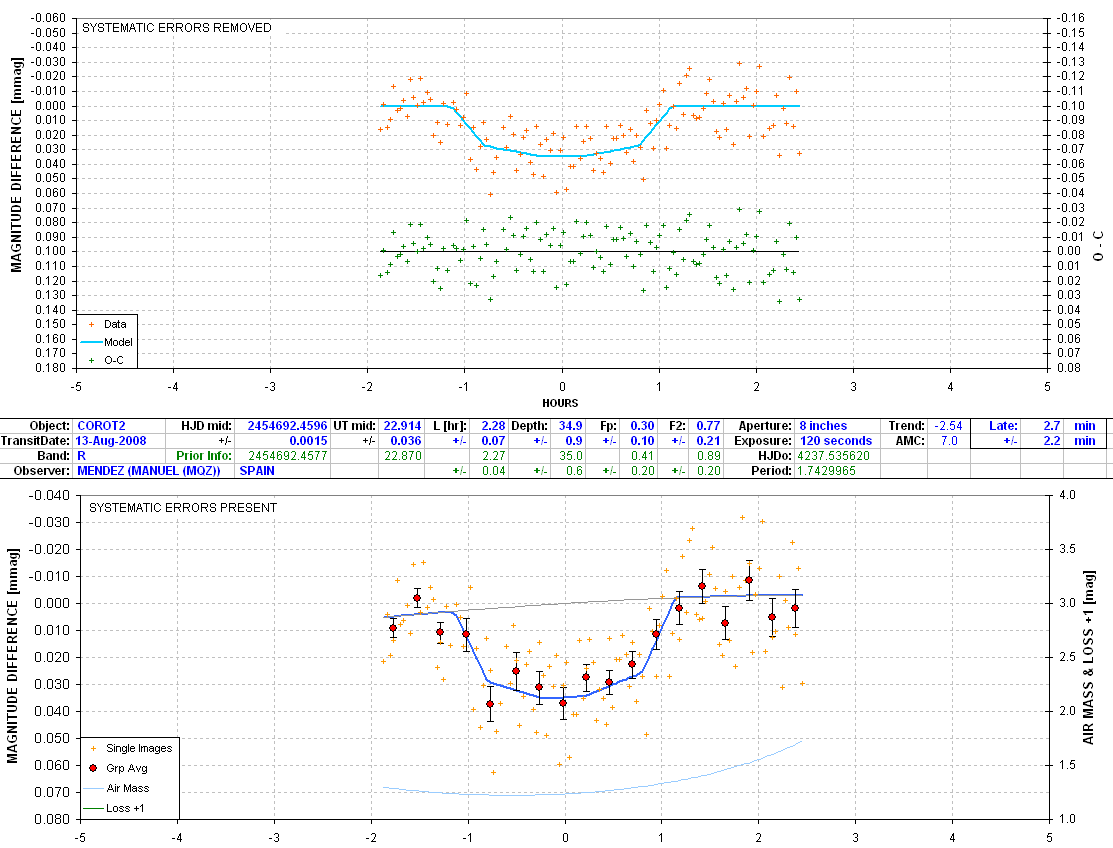Click the 'Prior Info:' label
The image size is (1113, 848).
click(x=204, y=456)
